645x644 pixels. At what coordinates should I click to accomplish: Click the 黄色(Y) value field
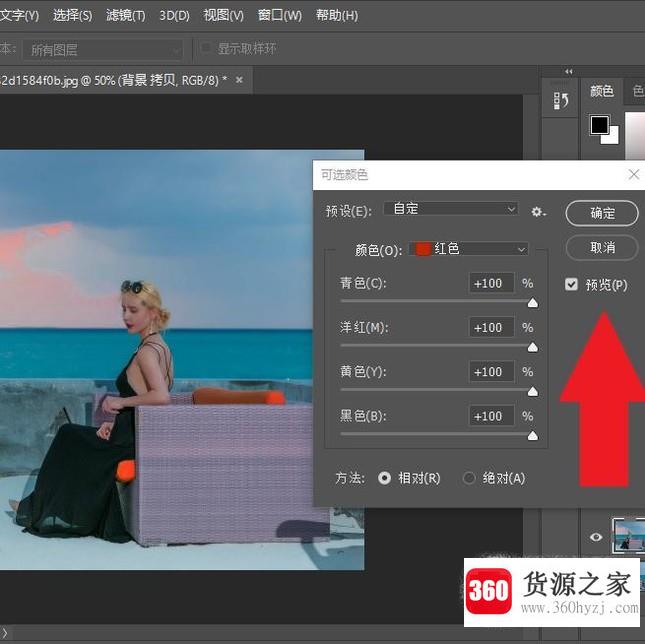491,371
